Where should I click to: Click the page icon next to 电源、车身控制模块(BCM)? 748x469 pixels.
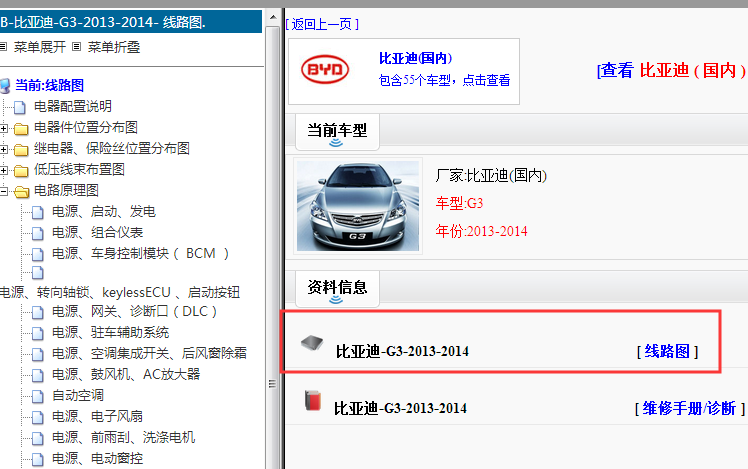click(x=38, y=254)
